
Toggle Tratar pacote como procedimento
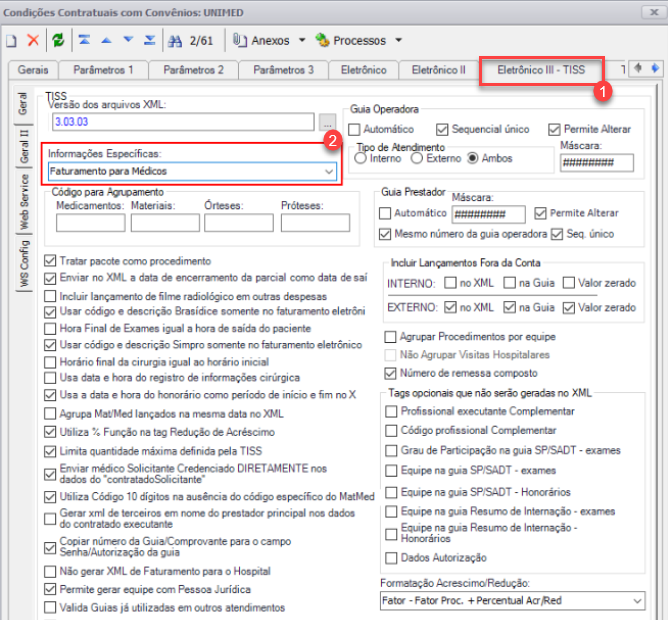point(50,261)
